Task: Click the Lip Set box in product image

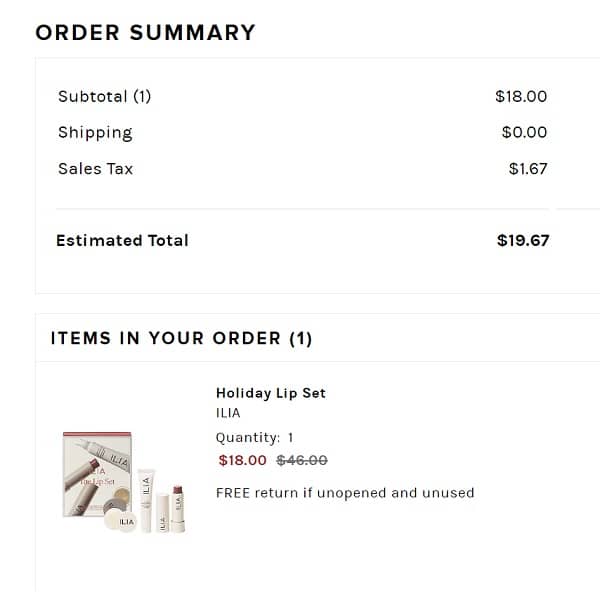Action: point(98,468)
